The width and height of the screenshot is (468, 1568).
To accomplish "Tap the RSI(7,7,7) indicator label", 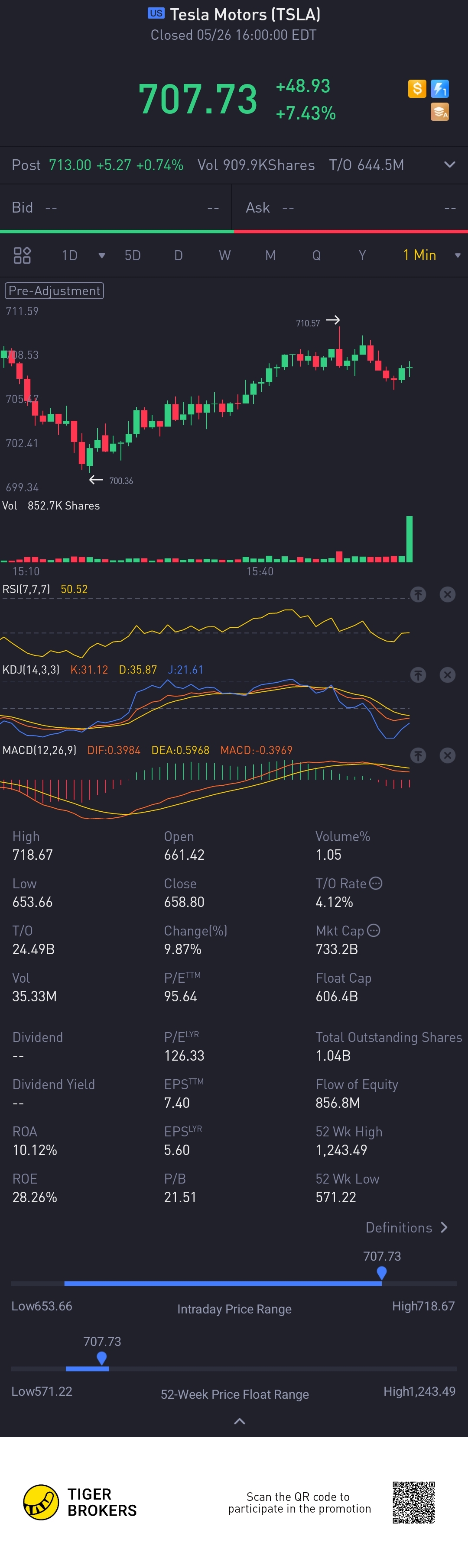I will (26, 589).
